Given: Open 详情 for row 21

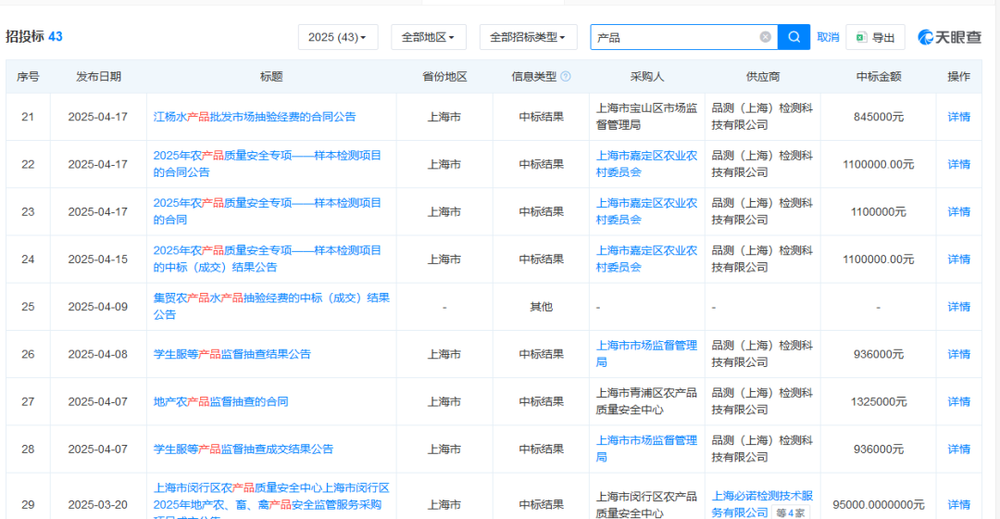Looking at the screenshot, I should 958,117.
